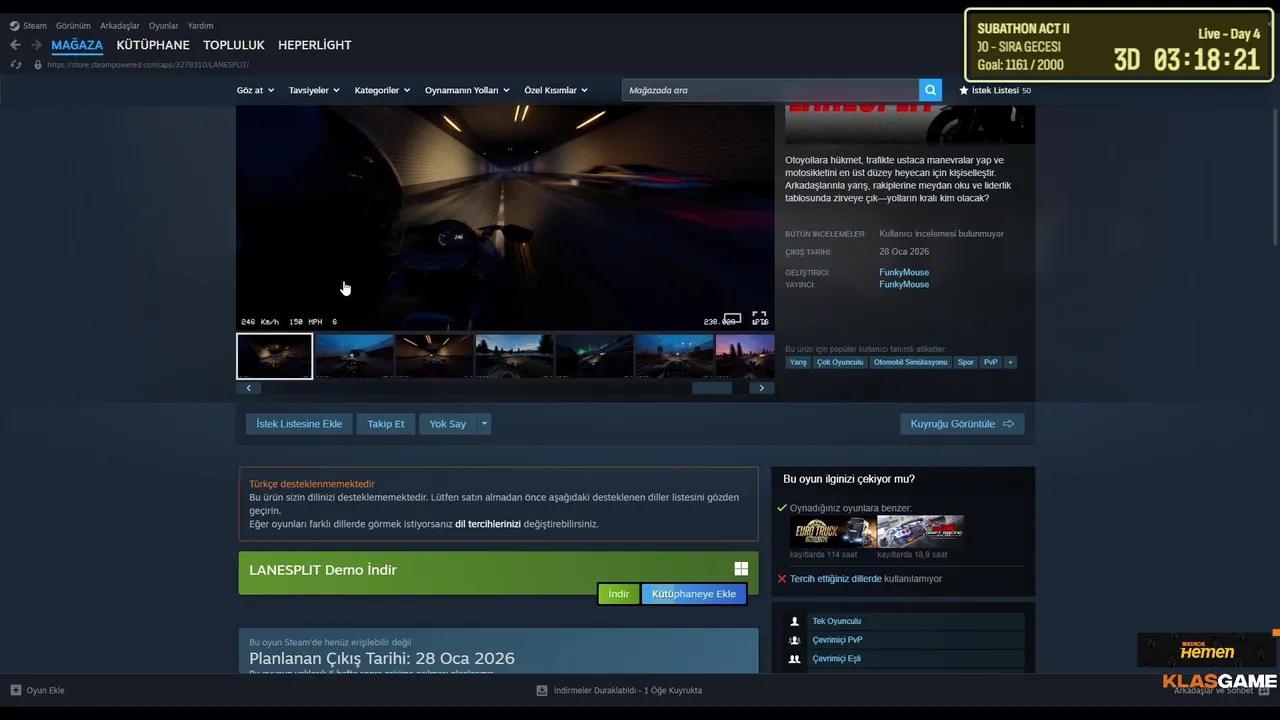Click the Yok Say button

[448, 424]
